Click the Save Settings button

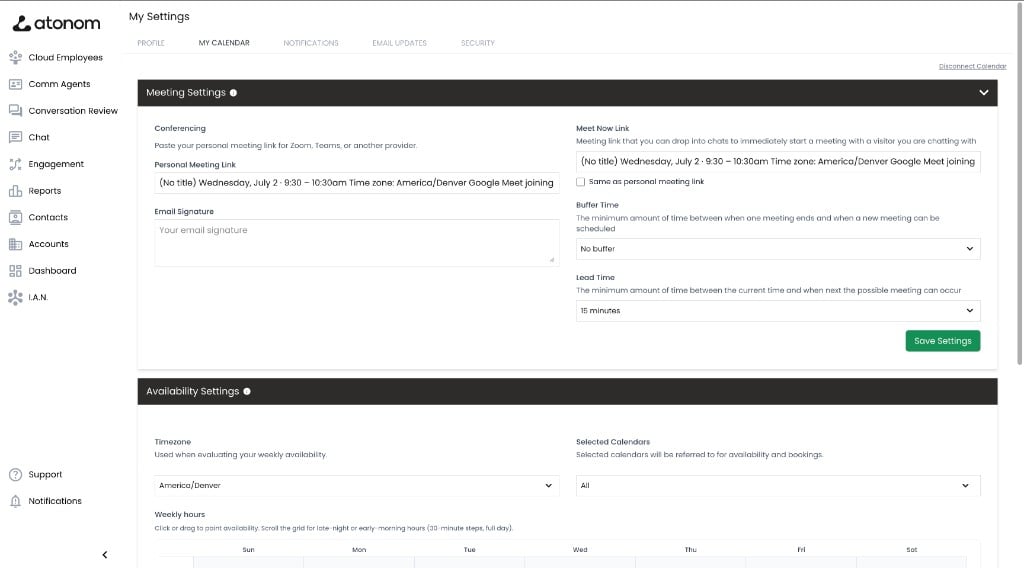coord(942,341)
